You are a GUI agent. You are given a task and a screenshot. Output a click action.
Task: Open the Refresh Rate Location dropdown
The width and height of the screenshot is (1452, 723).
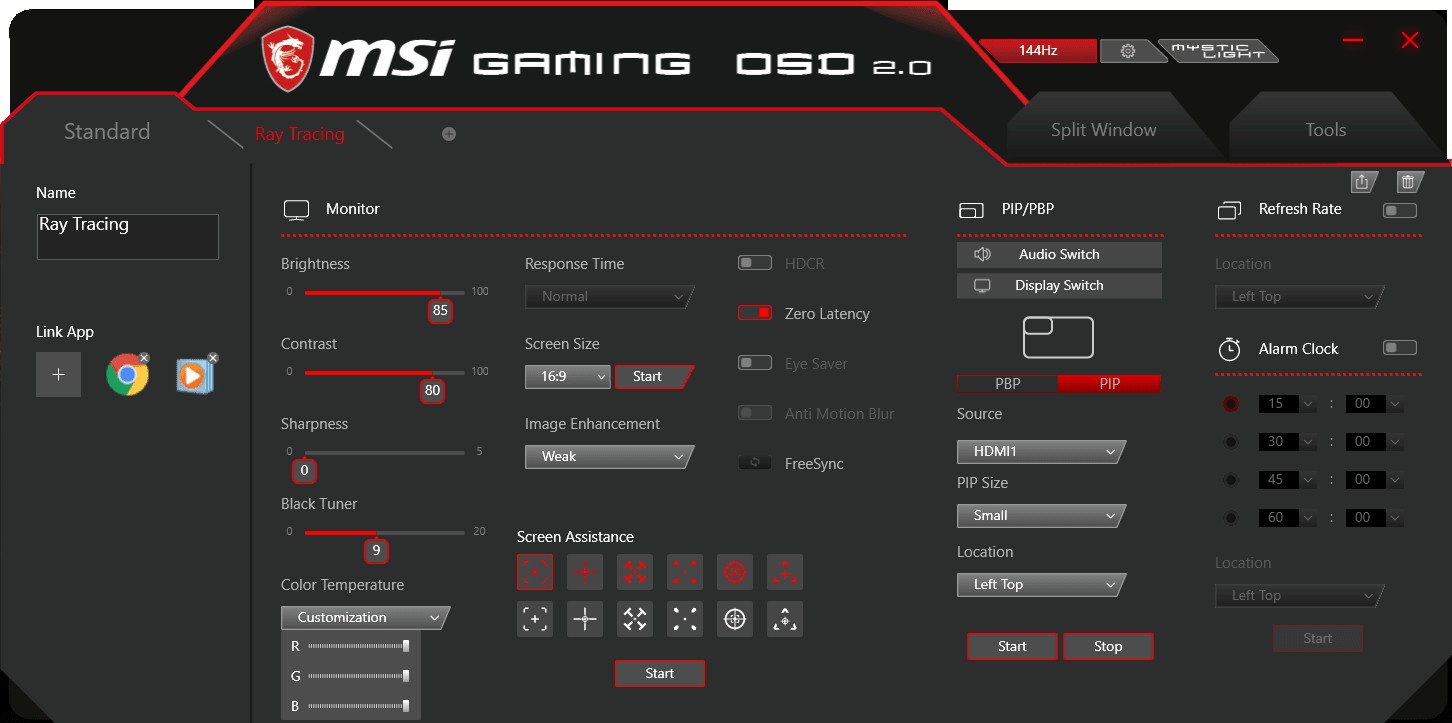tap(1300, 297)
